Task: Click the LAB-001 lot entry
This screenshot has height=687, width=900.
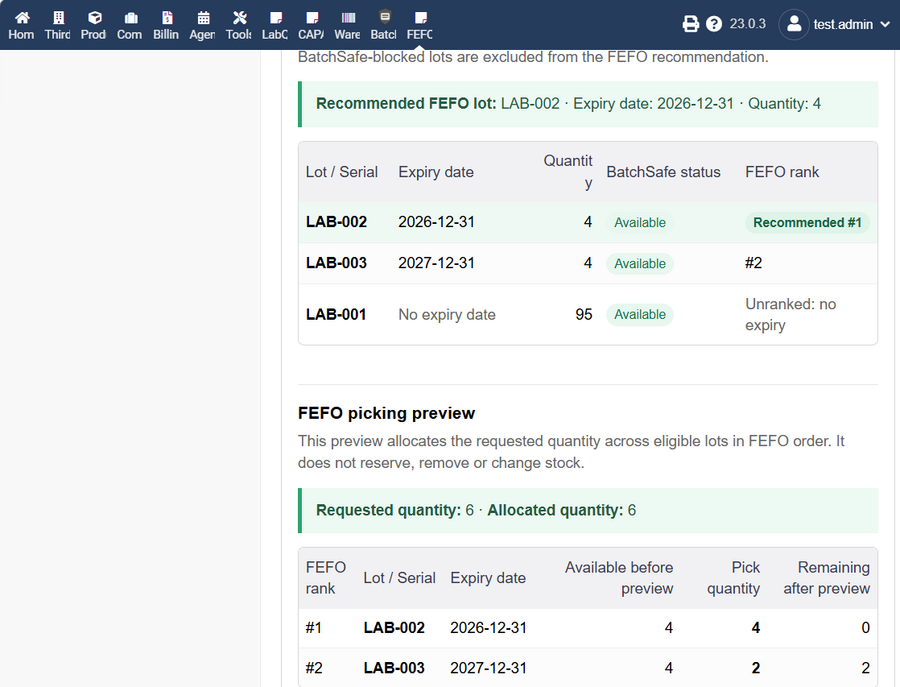Action: (336, 315)
